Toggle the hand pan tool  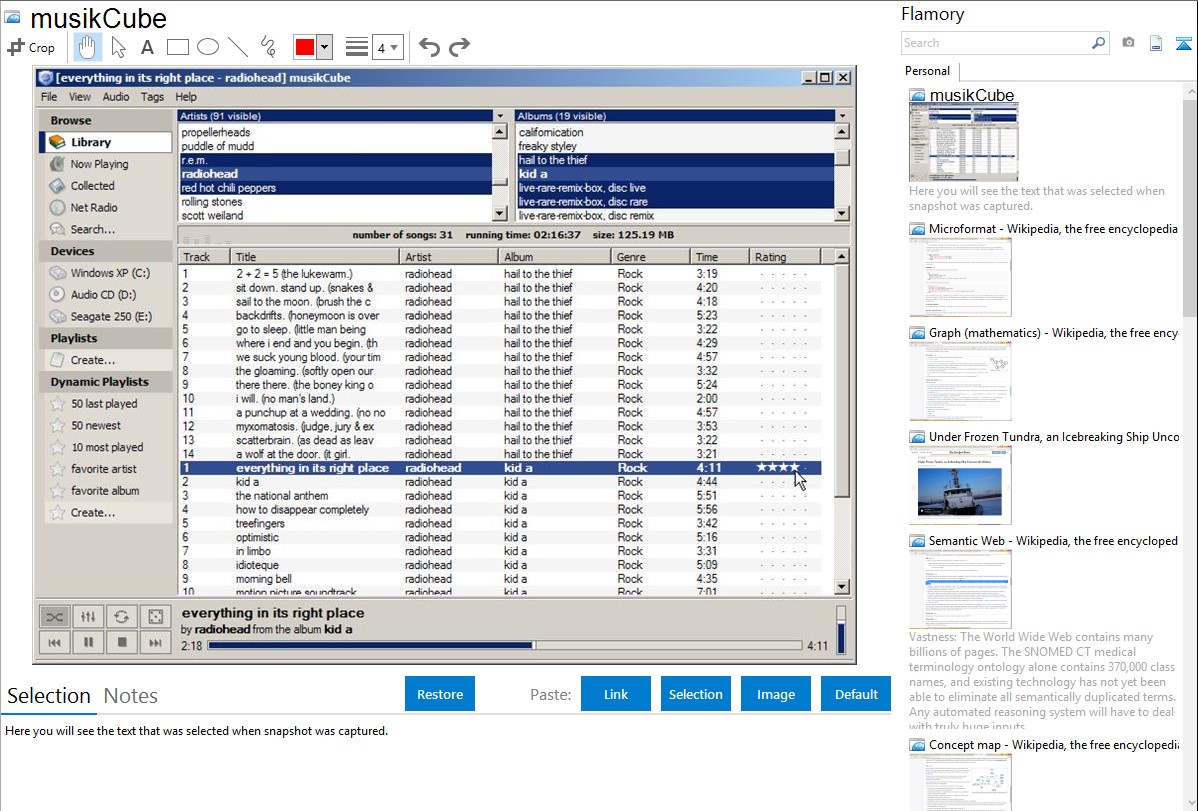(x=88, y=47)
